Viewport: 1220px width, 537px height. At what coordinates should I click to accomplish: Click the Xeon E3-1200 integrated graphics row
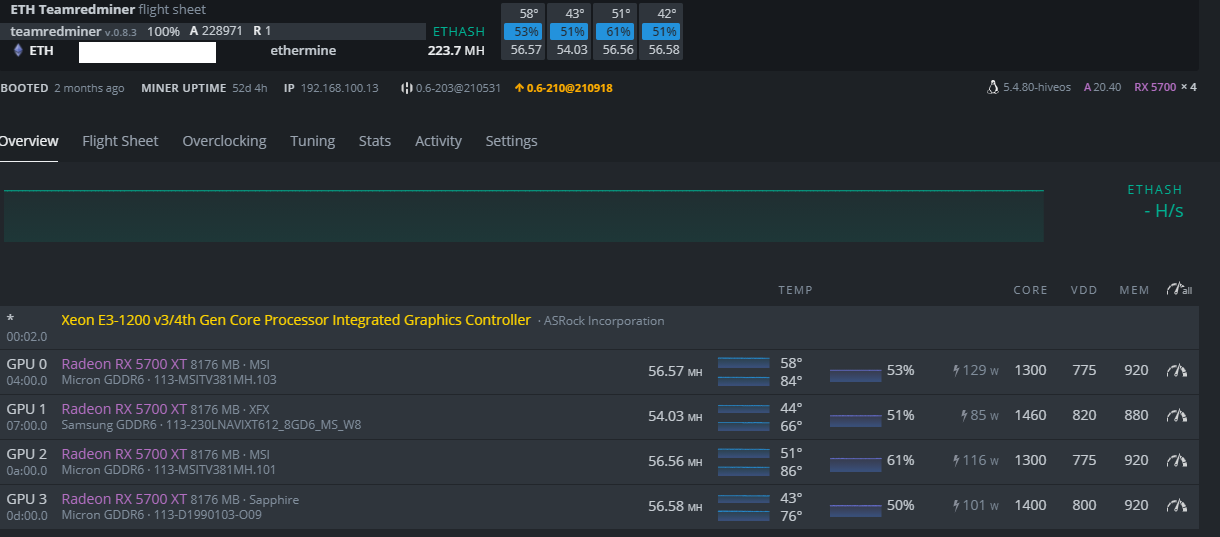(295, 320)
